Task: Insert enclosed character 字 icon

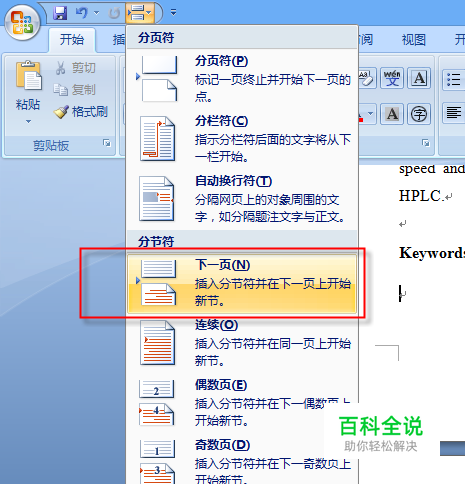Action: 419,114
